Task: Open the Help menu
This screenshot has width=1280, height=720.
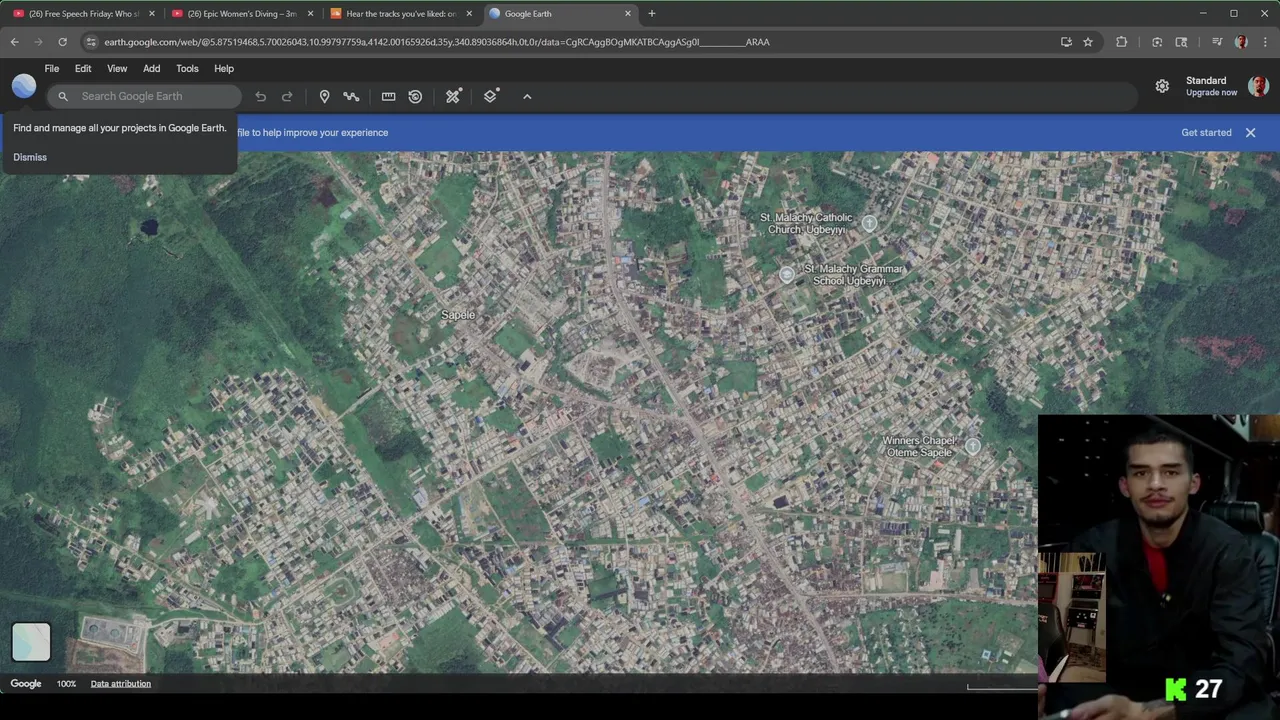Action: (224, 69)
